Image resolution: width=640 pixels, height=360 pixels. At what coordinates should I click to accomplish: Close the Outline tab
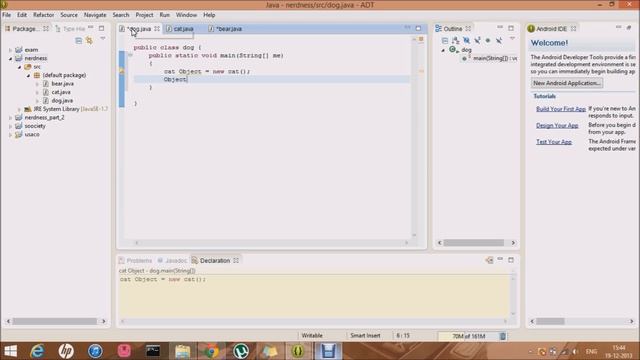coord(468,29)
